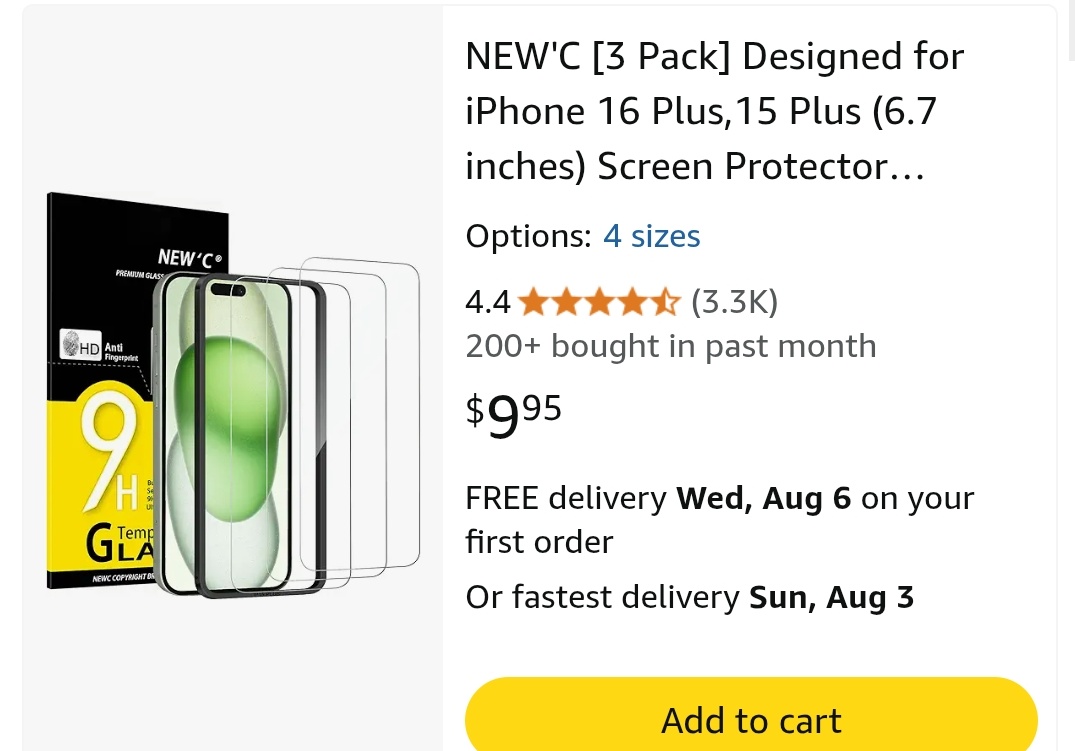The width and height of the screenshot is (1075, 751).
Task: Click the HD Anti Fingerprint badge
Action: pos(99,345)
